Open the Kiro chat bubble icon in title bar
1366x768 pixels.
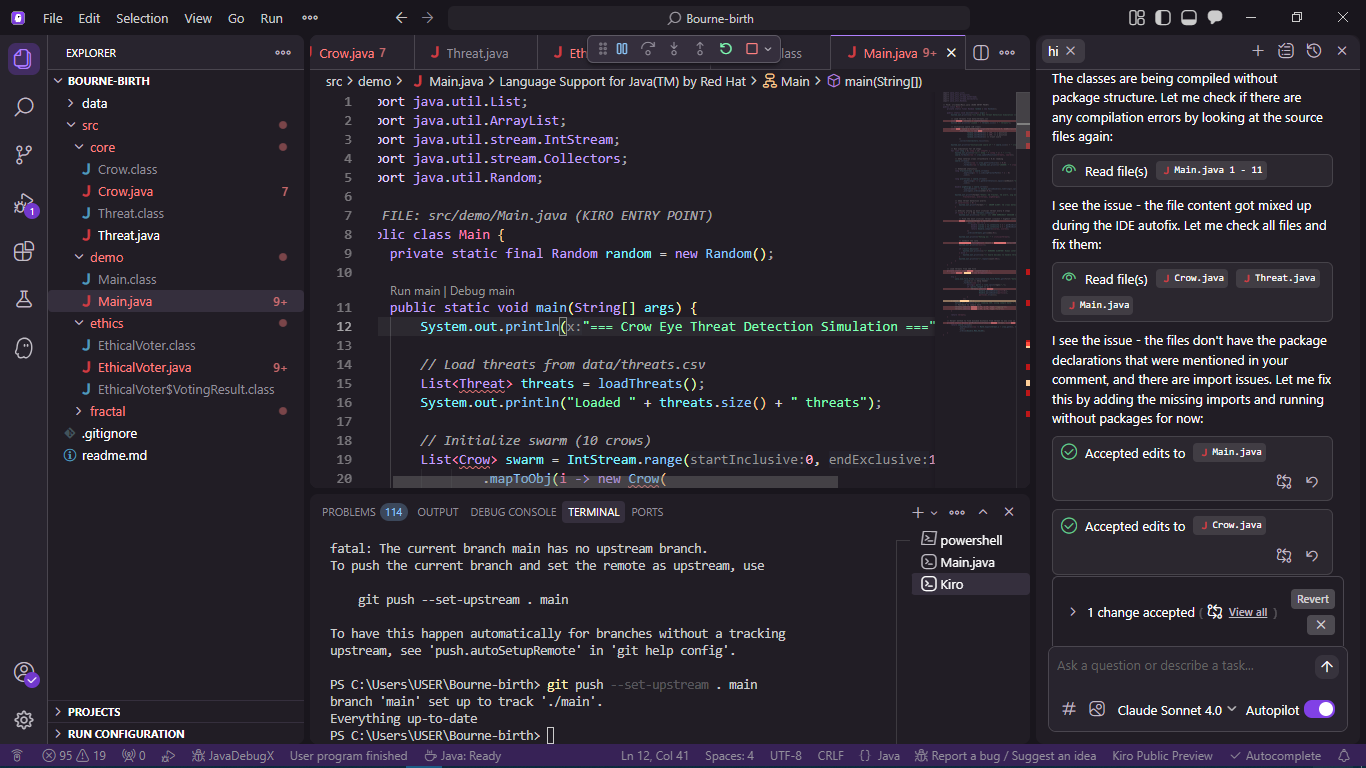pos(1215,18)
